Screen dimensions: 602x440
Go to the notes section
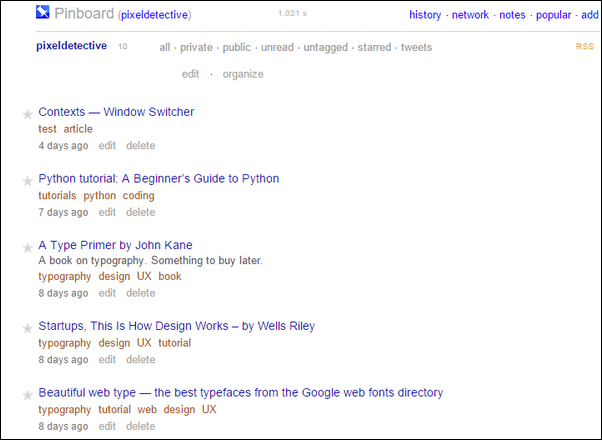[x=512, y=15]
